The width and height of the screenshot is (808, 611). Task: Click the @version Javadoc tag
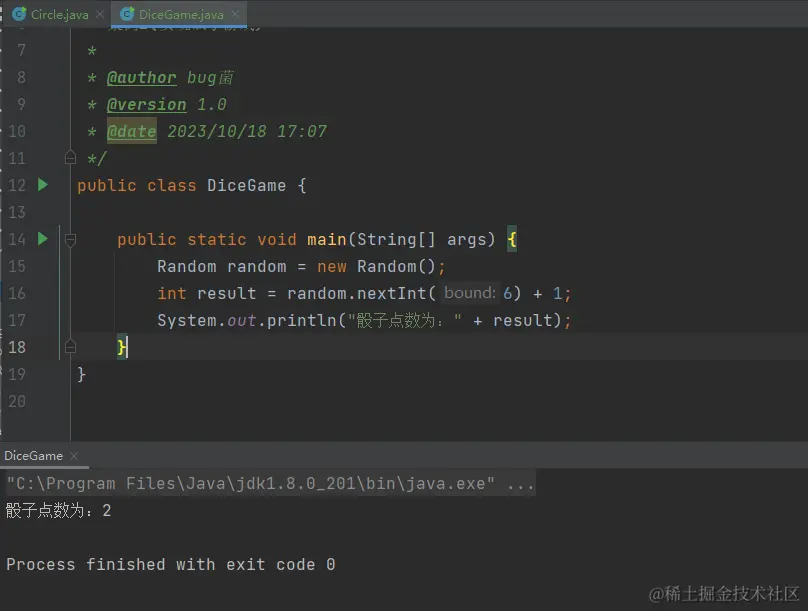click(146, 105)
